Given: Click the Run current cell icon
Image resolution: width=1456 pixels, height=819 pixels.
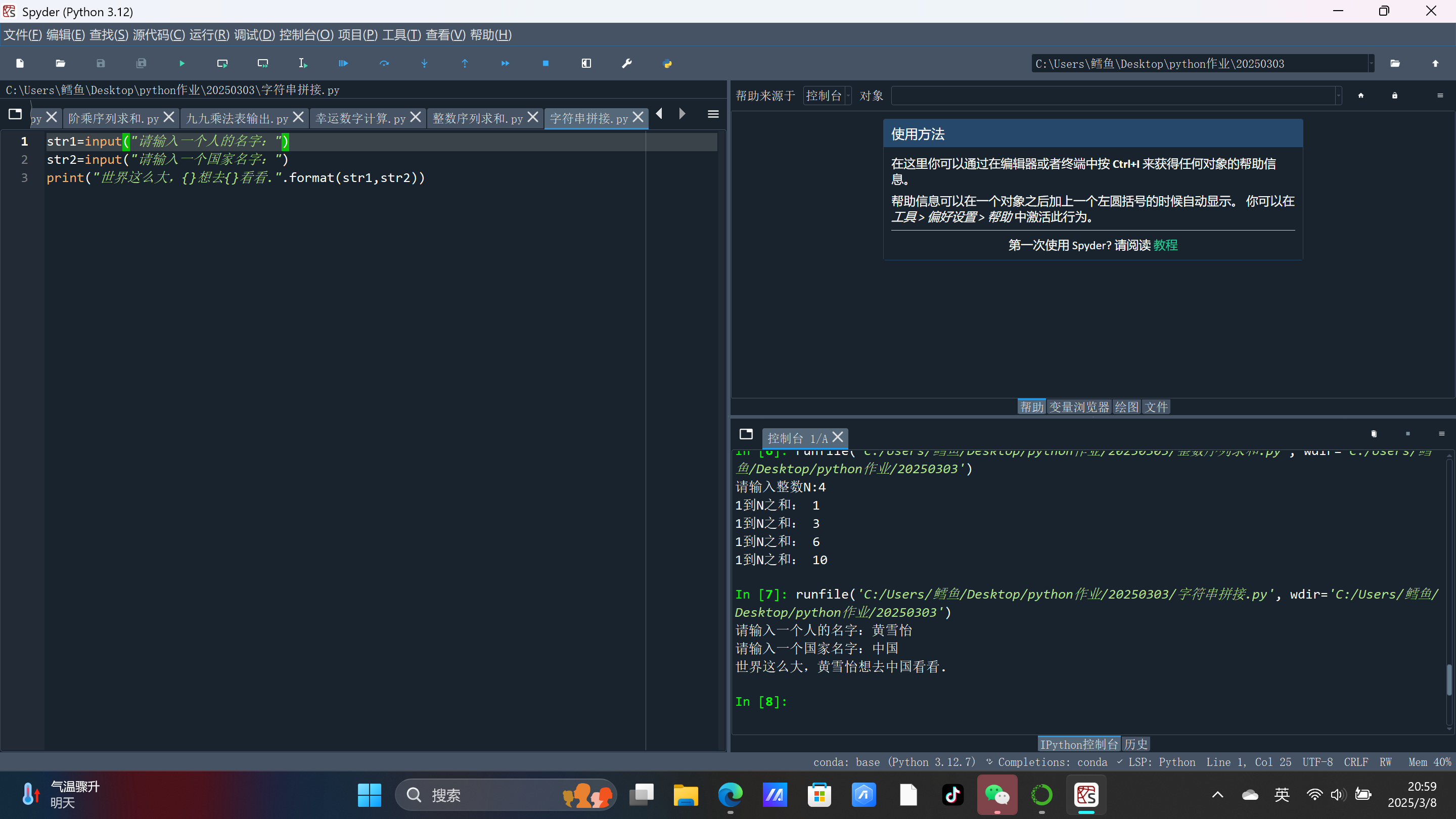Looking at the screenshot, I should 222,63.
